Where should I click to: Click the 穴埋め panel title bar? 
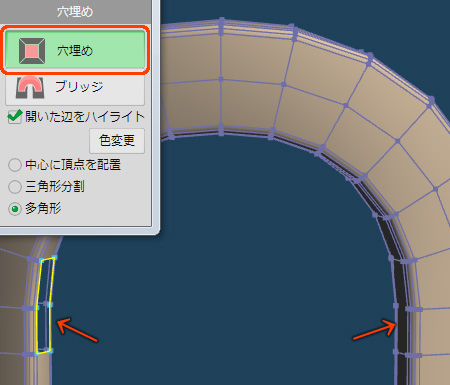[x=75, y=12]
